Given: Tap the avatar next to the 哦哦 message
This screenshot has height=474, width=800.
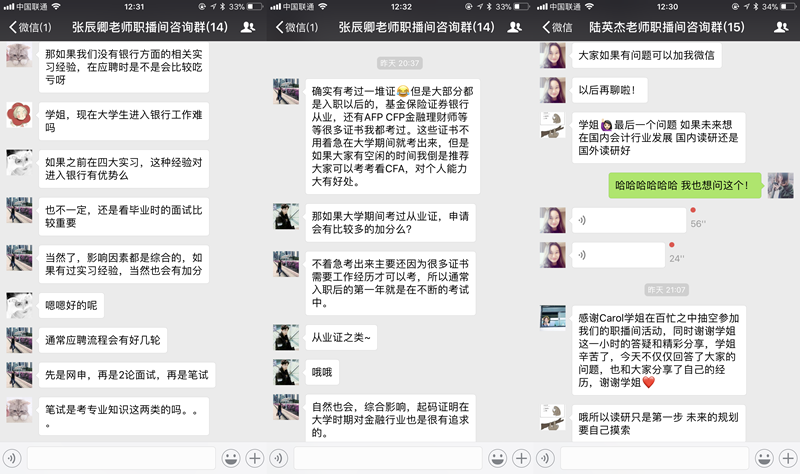Looking at the screenshot, I should tap(287, 372).
